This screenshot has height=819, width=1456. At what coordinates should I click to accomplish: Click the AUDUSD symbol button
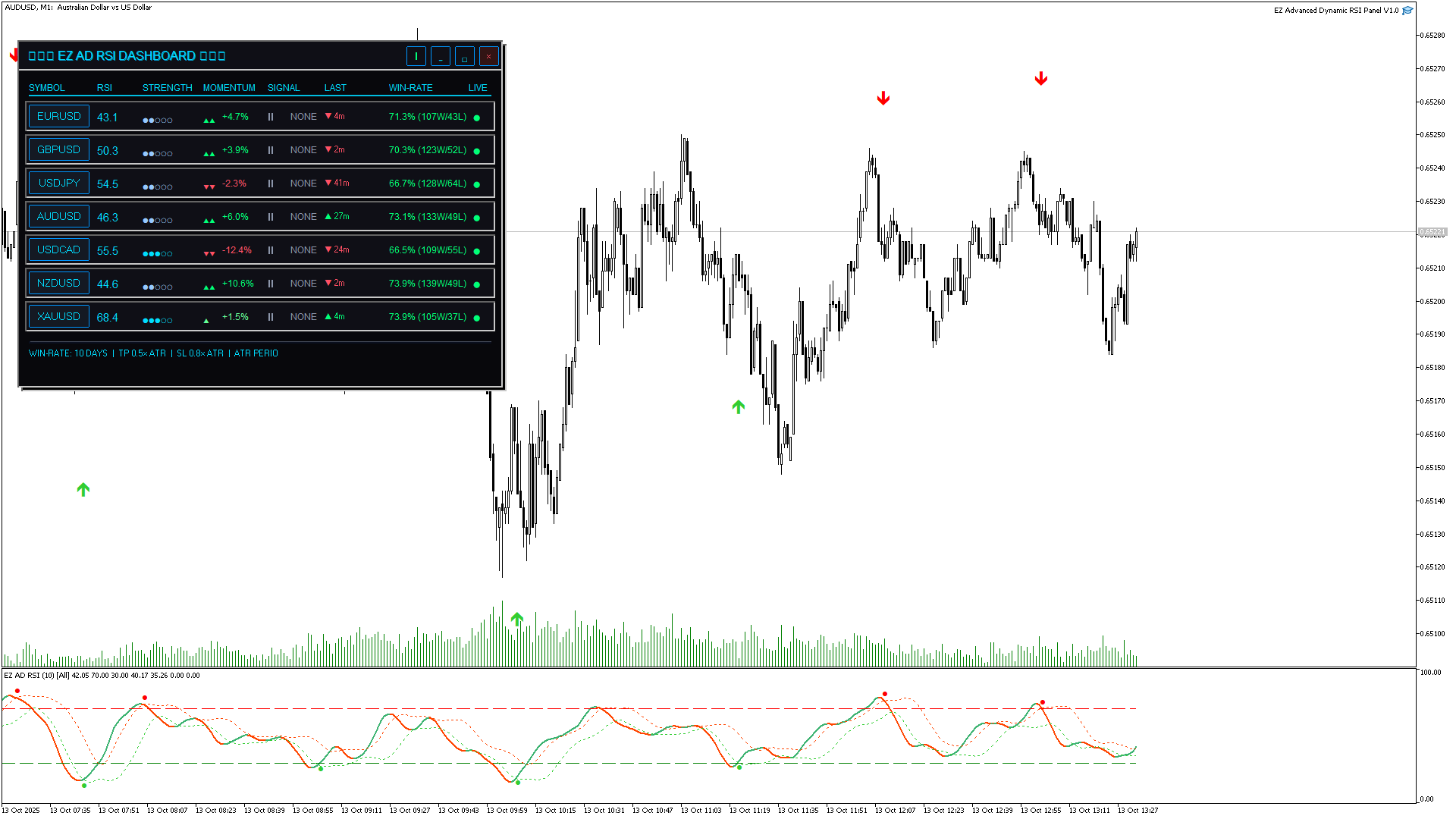tap(58, 216)
